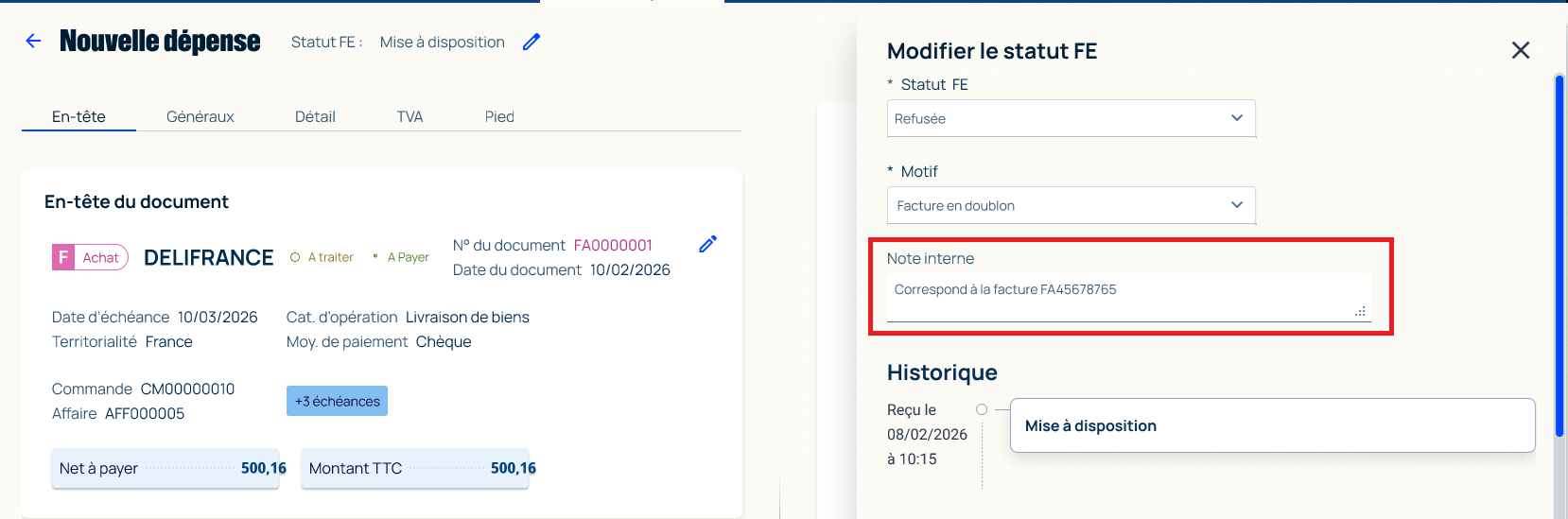Edit Statut FE with the pencil icon
This screenshot has width=1568, height=519.
tap(531, 42)
